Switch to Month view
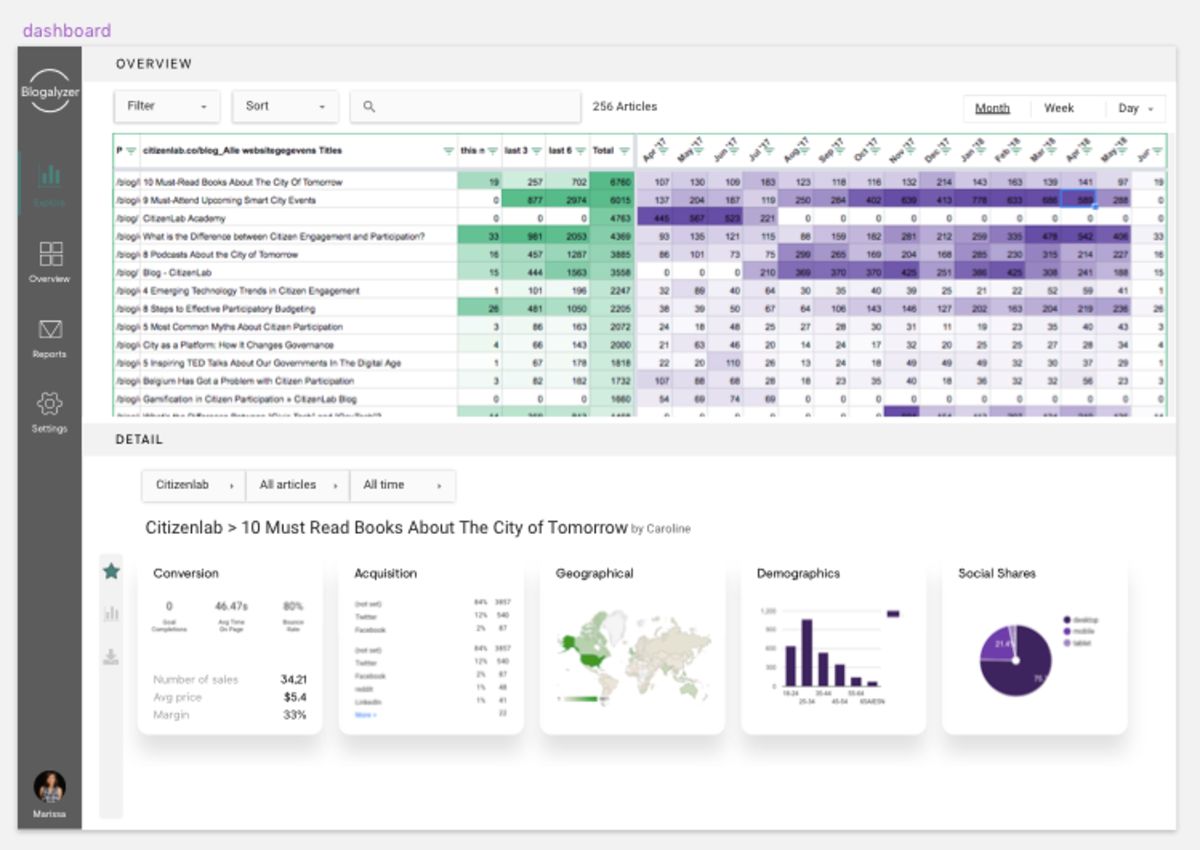The height and width of the screenshot is (850, 1200). click(992, 108)
